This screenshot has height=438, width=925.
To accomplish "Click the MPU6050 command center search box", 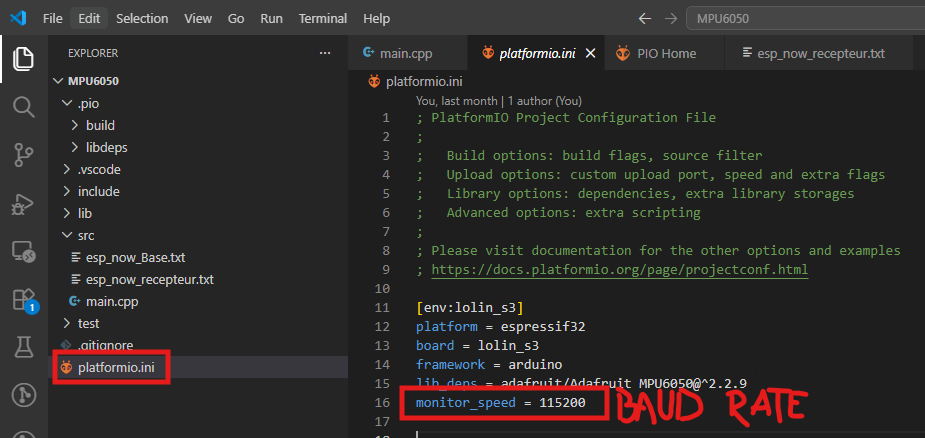I will click(805, 19).
